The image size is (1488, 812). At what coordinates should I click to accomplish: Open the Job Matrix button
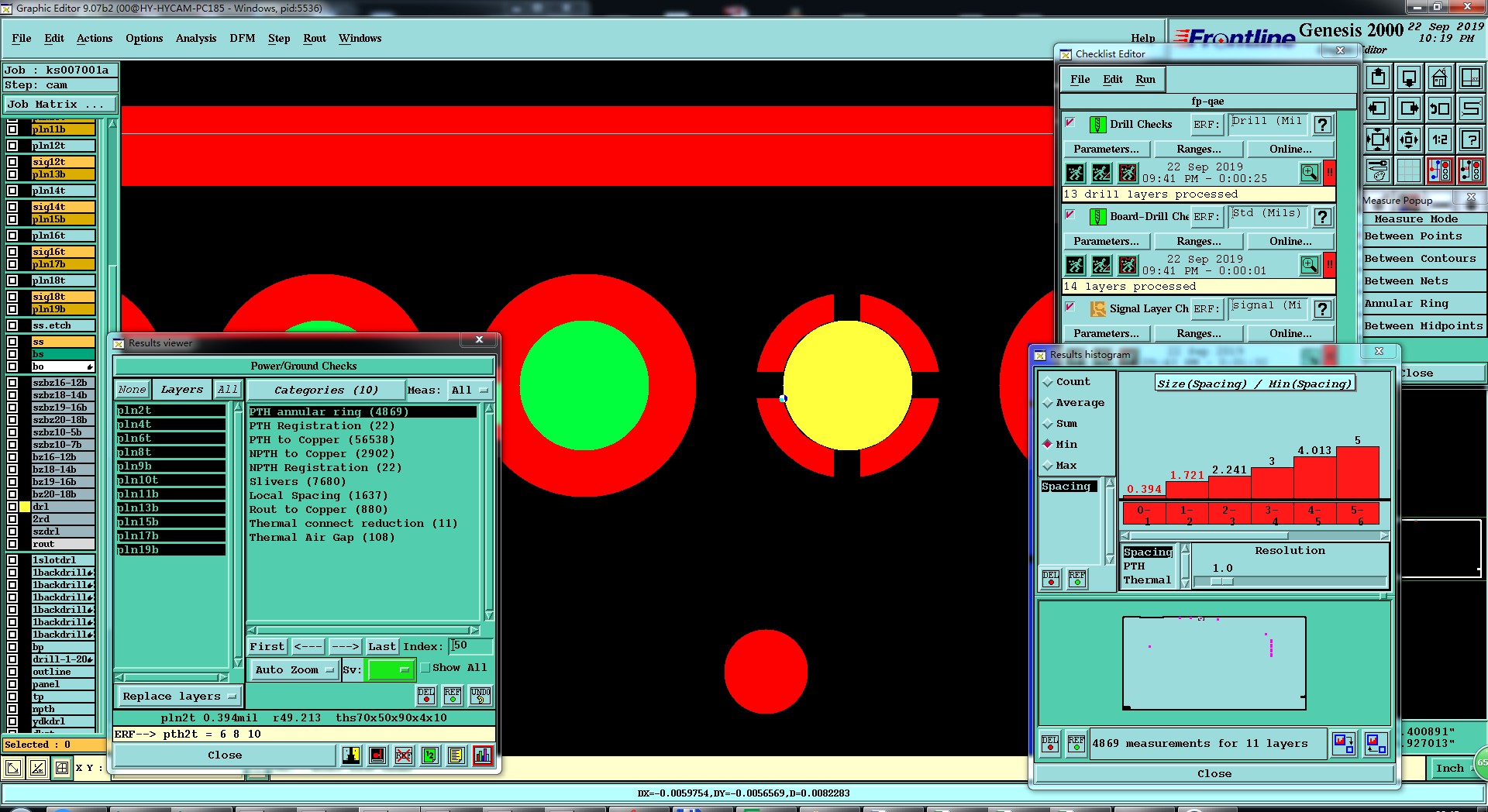[x=60, y=104]
